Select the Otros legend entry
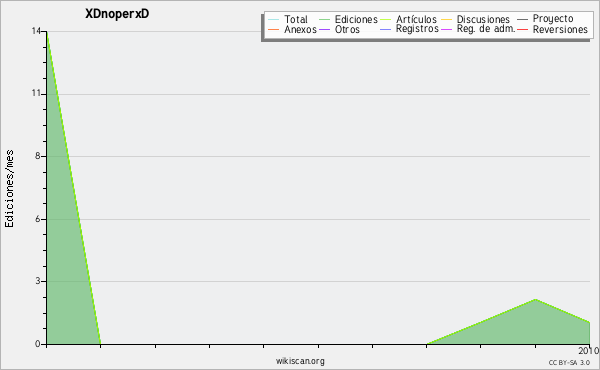Viewport: 600px width, 370px height. tap(347, 29)
